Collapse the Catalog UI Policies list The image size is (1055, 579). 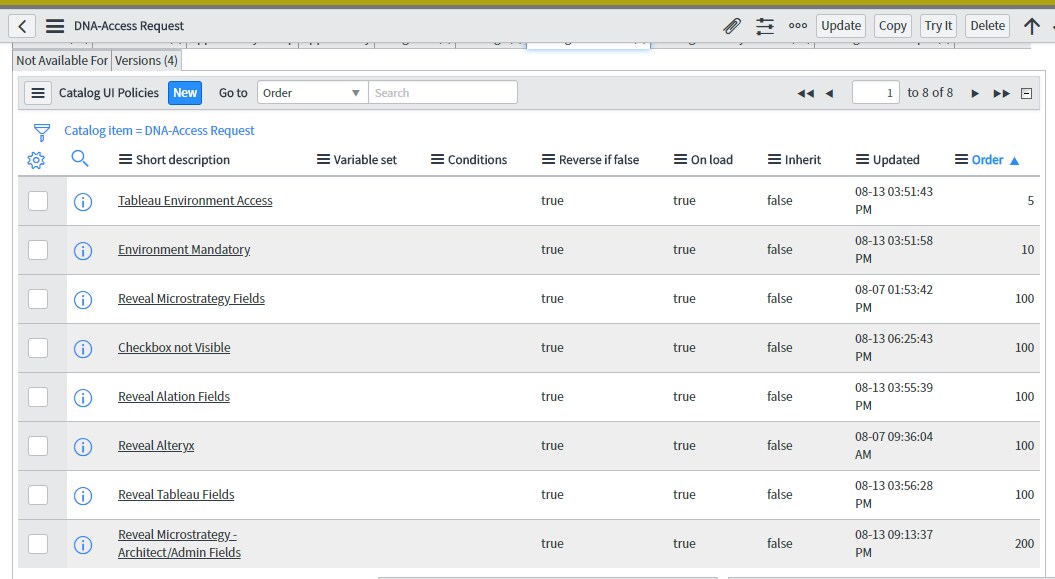[x=1026, y=93]
